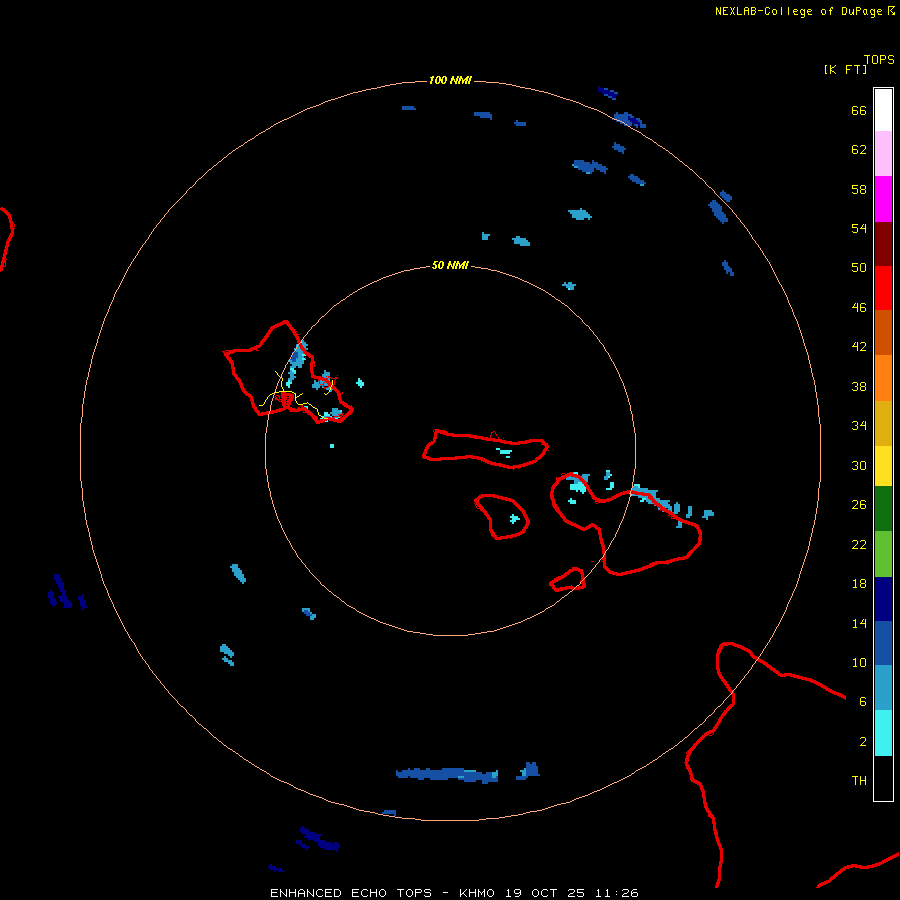The height and width of the screenshot is (900, 900).
Task: Click the legend value 66
Action: click(x=859, y=110)
